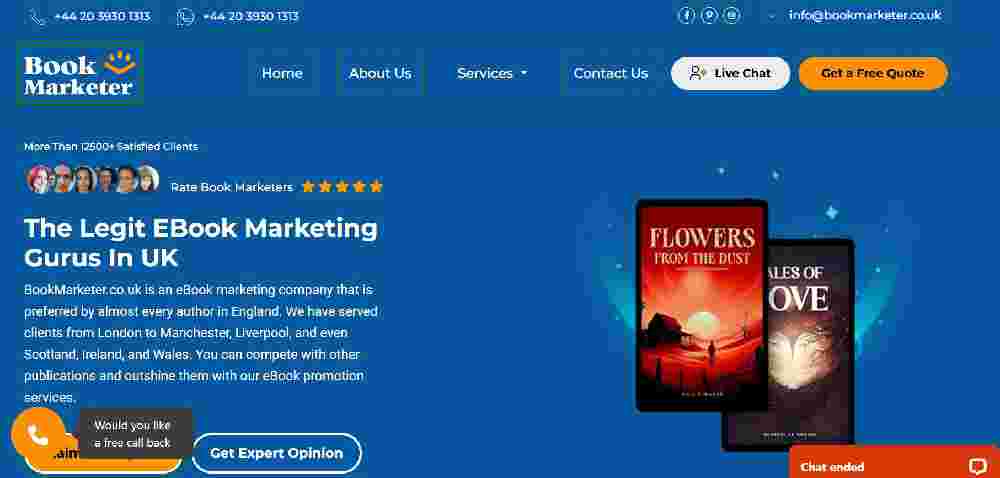Click 'Rate Book Marketers' text
The height and width of the screenshot is (478, 1000).
[232, 187]
